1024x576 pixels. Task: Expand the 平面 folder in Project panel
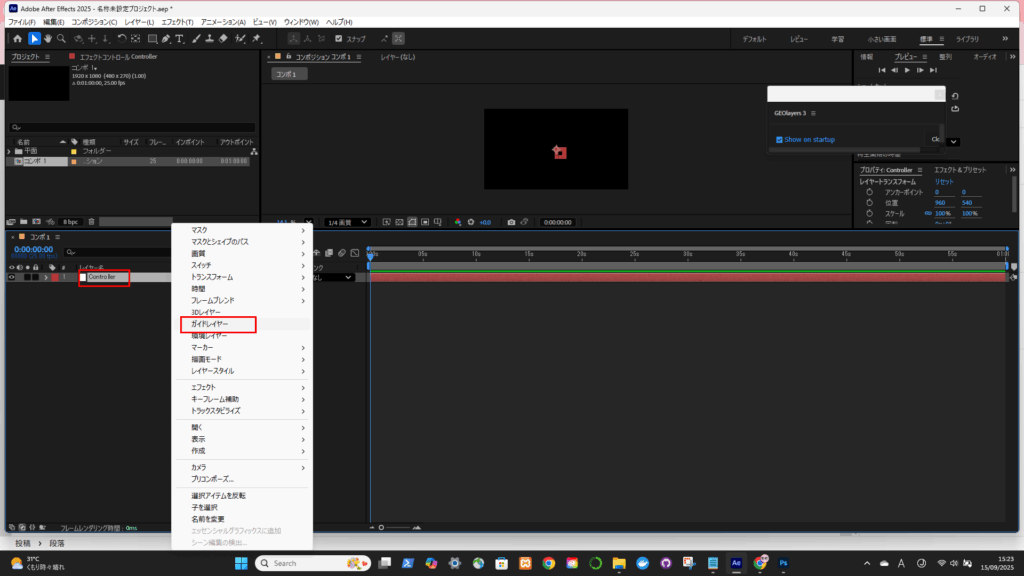click(9, 151)
